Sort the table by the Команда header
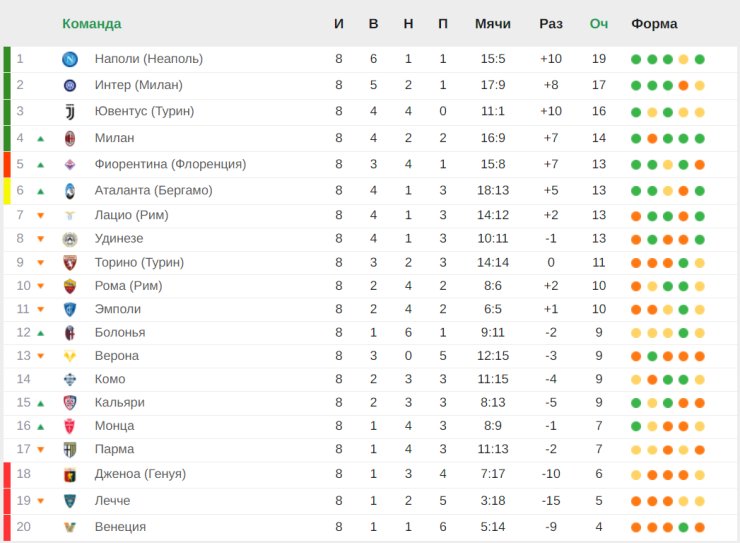740x543 pixels. 92,24
